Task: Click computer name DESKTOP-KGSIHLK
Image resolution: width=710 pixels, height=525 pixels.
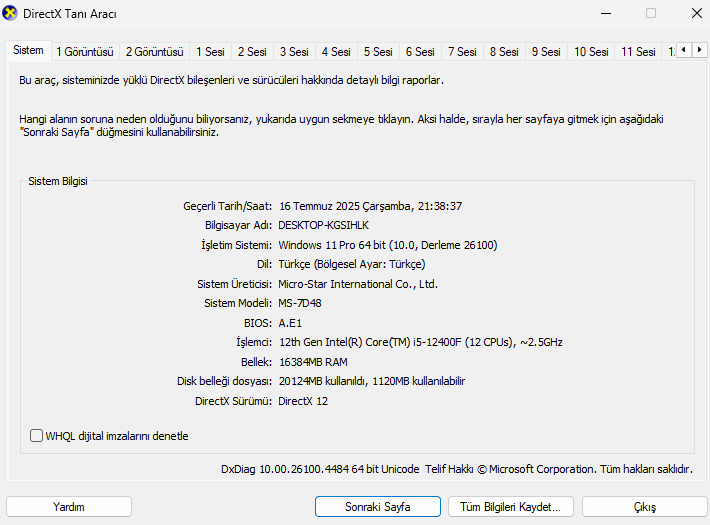Action: [x=323, y=225]
